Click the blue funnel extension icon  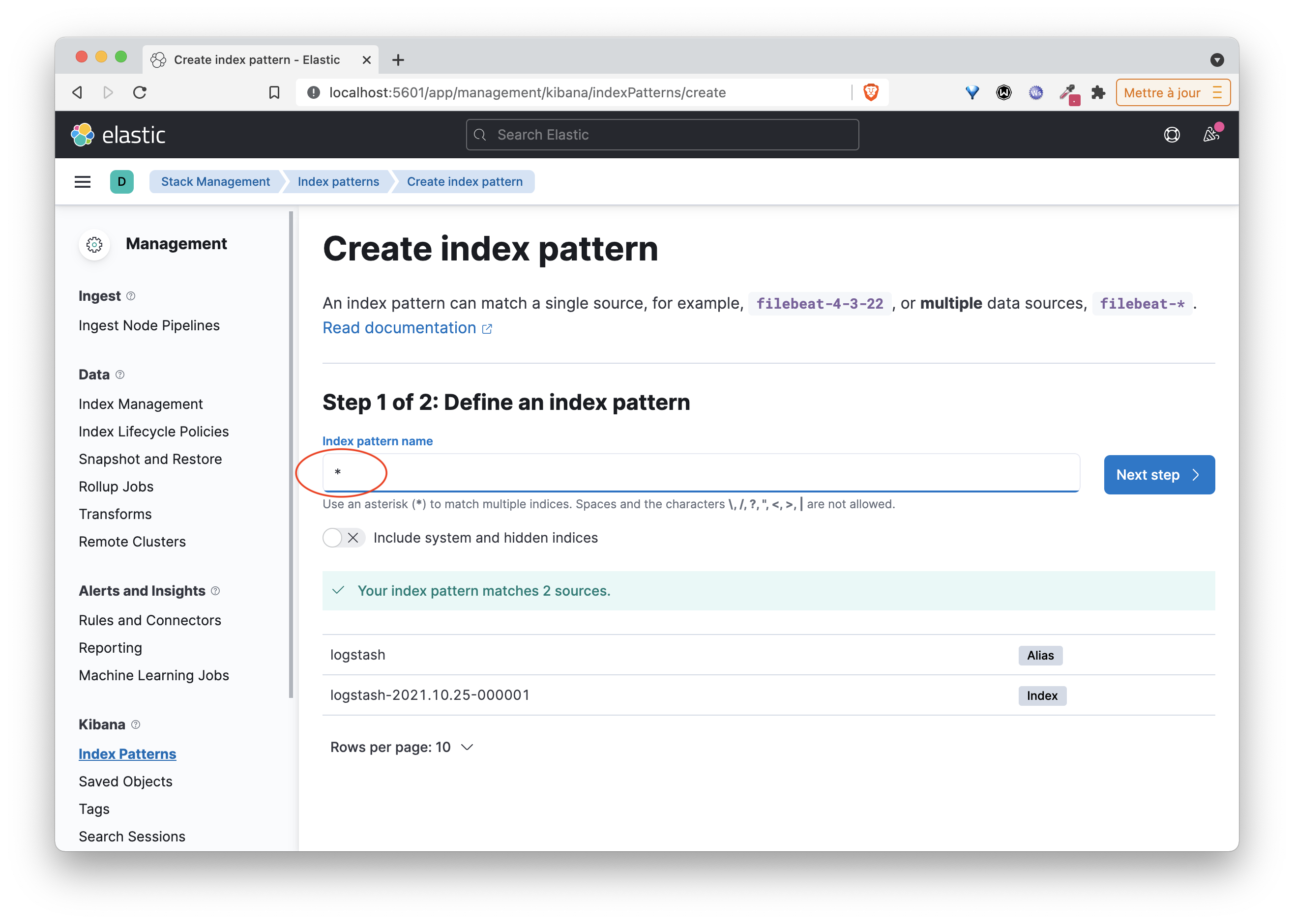point(972,92)
